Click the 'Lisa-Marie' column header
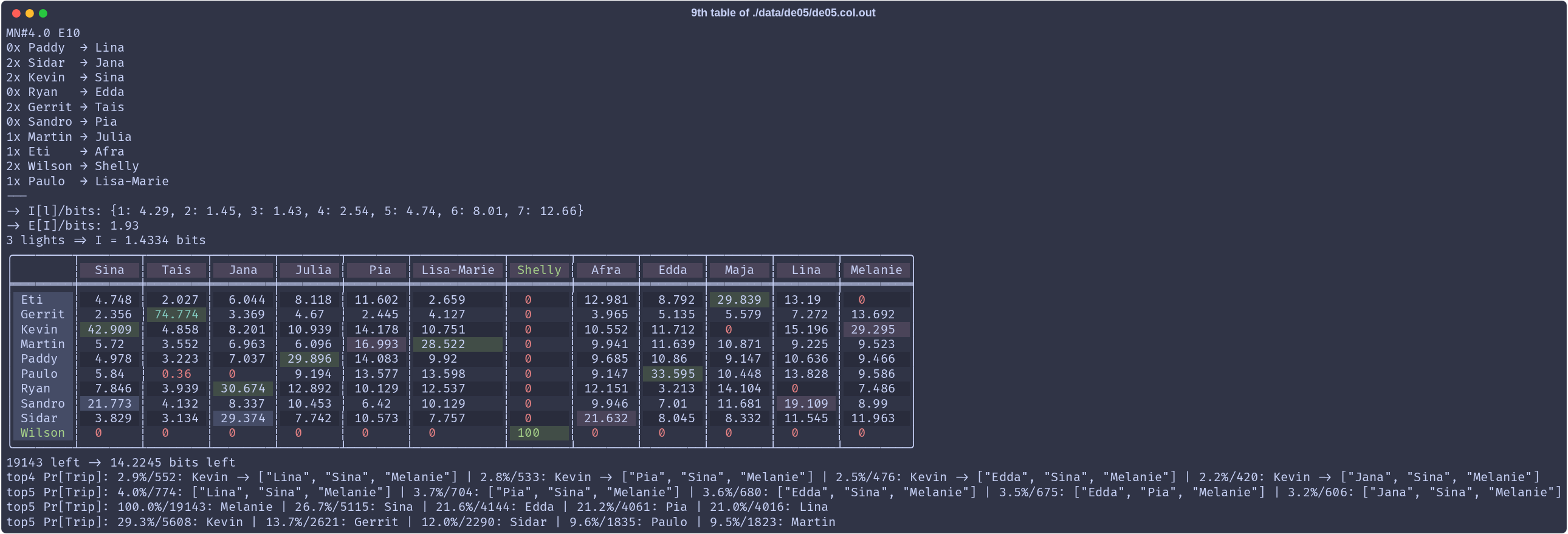1568x534 pixels. click(458, 270)
